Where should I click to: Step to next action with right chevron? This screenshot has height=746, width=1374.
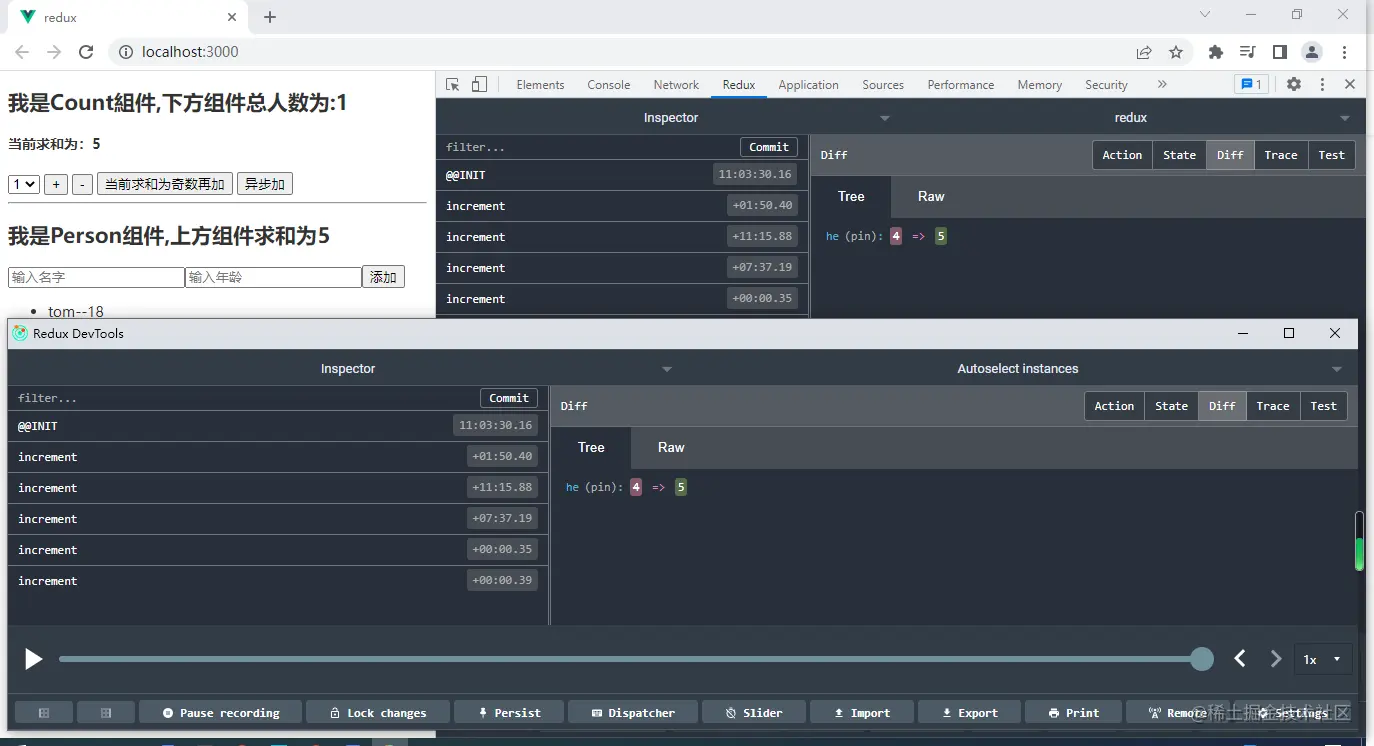pos(1275,658)
